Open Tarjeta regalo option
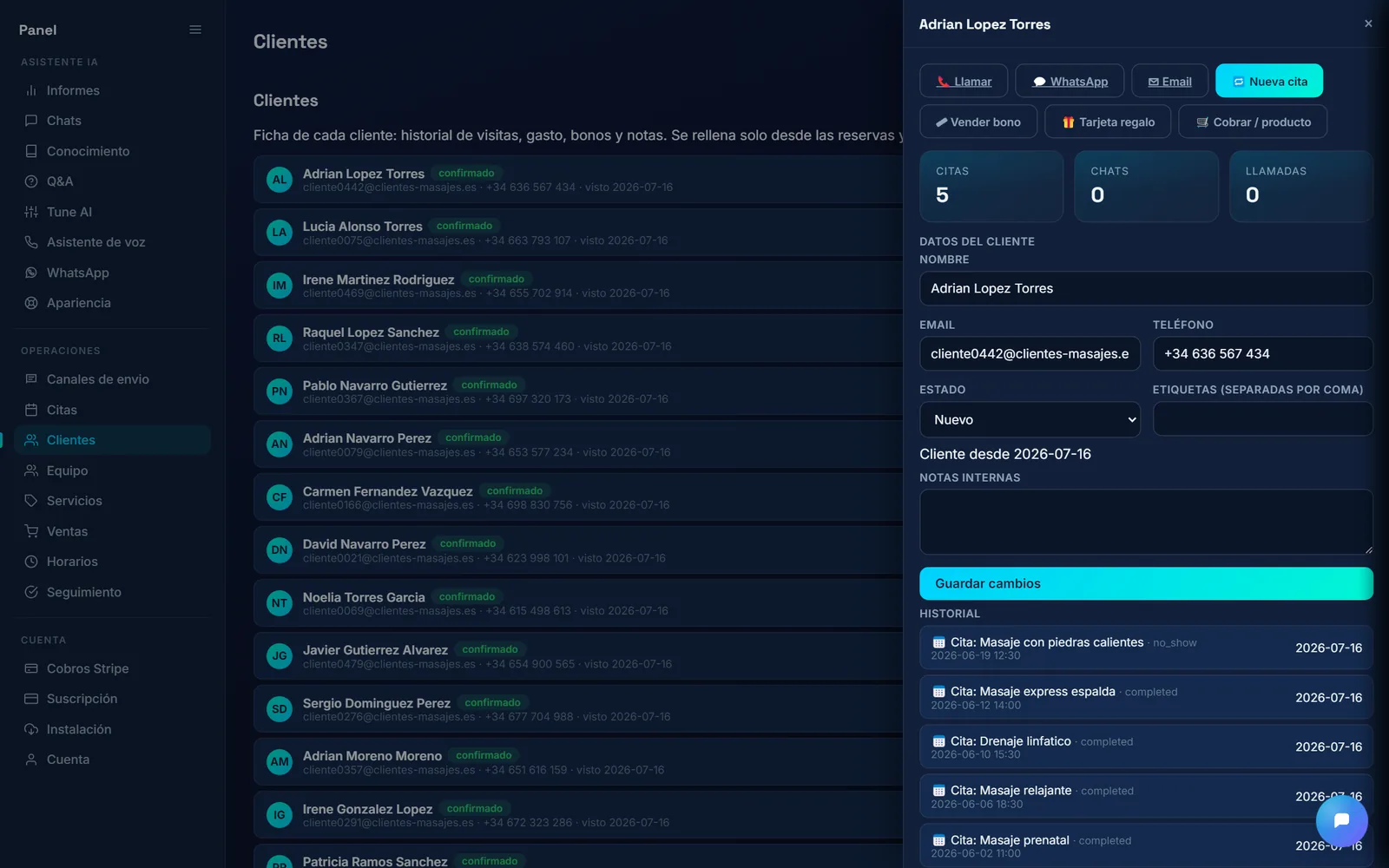Viewport: 1389px width, 868px height. tap(1108, 122)
